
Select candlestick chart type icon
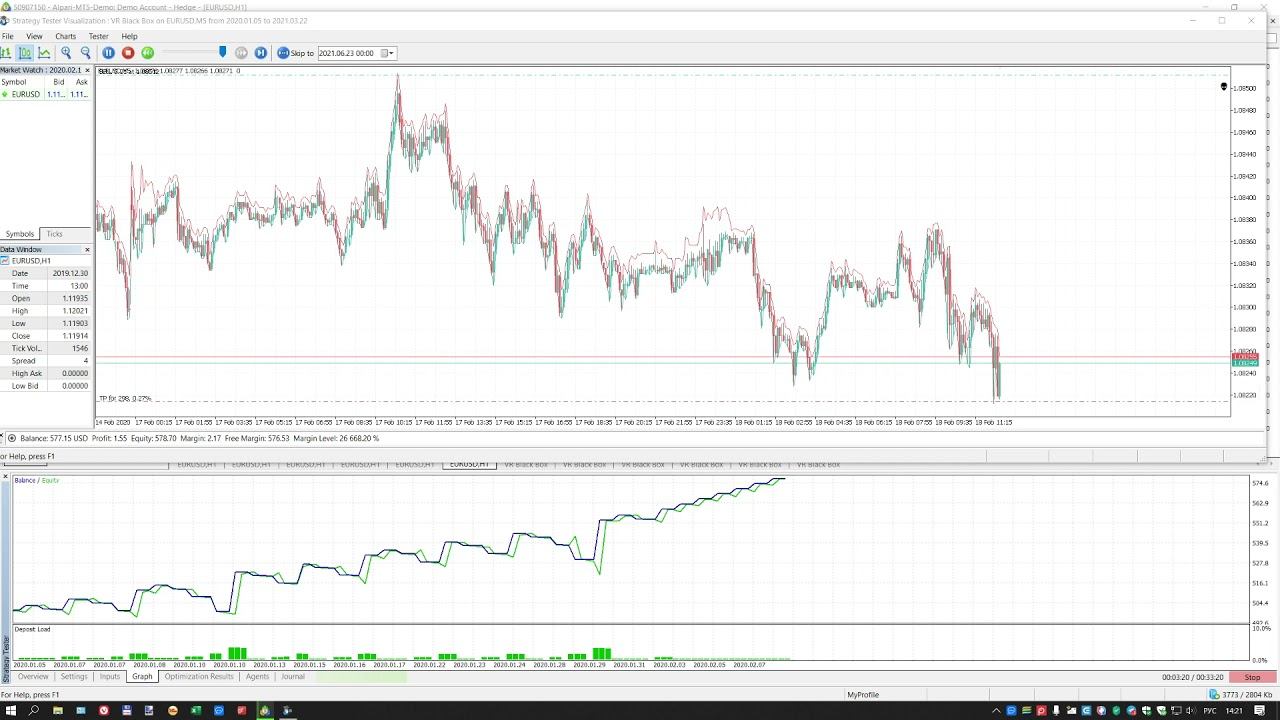click(25, 52)
